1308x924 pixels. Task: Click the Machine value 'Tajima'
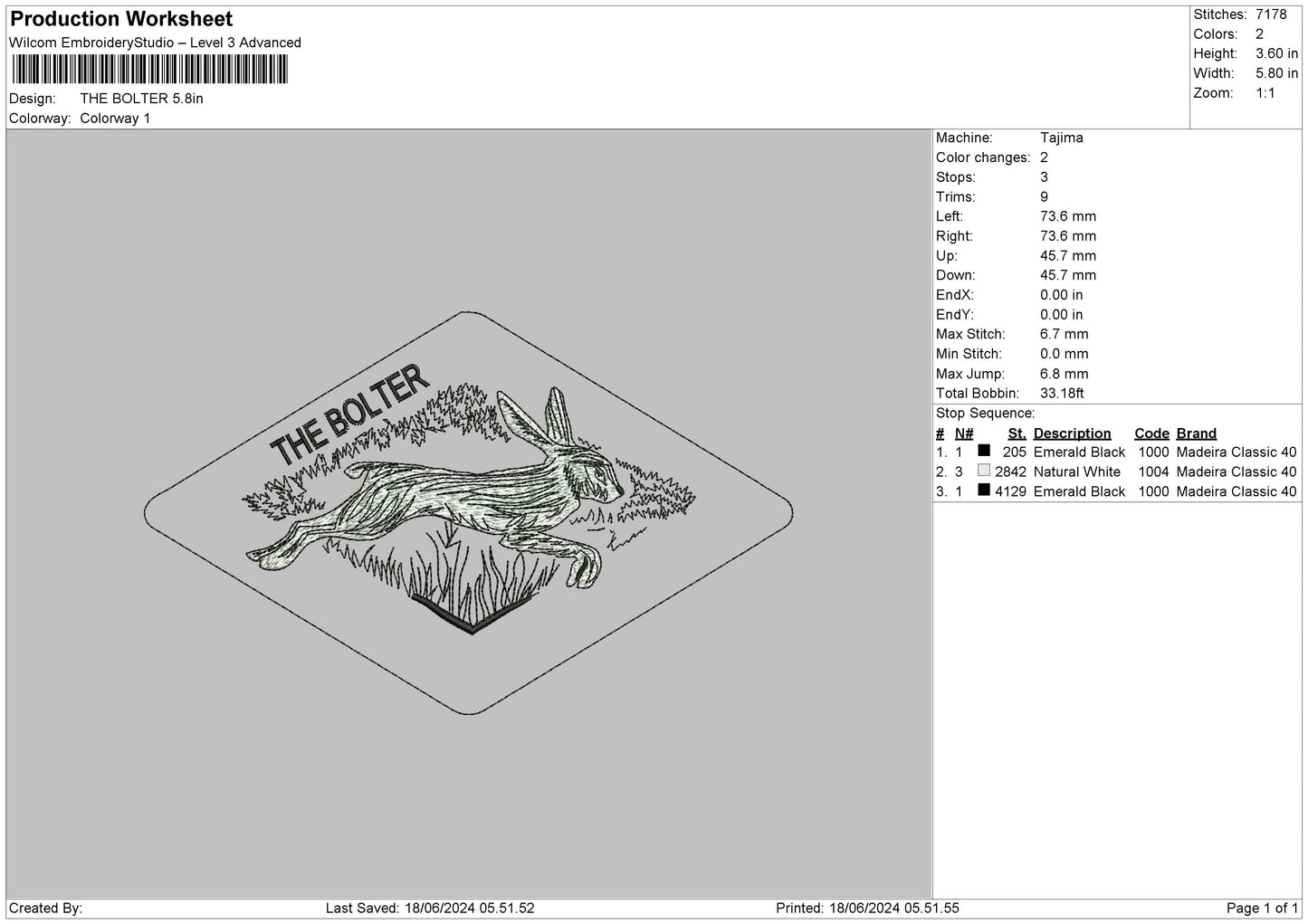pyautogui.click(x=1062, y=138)
